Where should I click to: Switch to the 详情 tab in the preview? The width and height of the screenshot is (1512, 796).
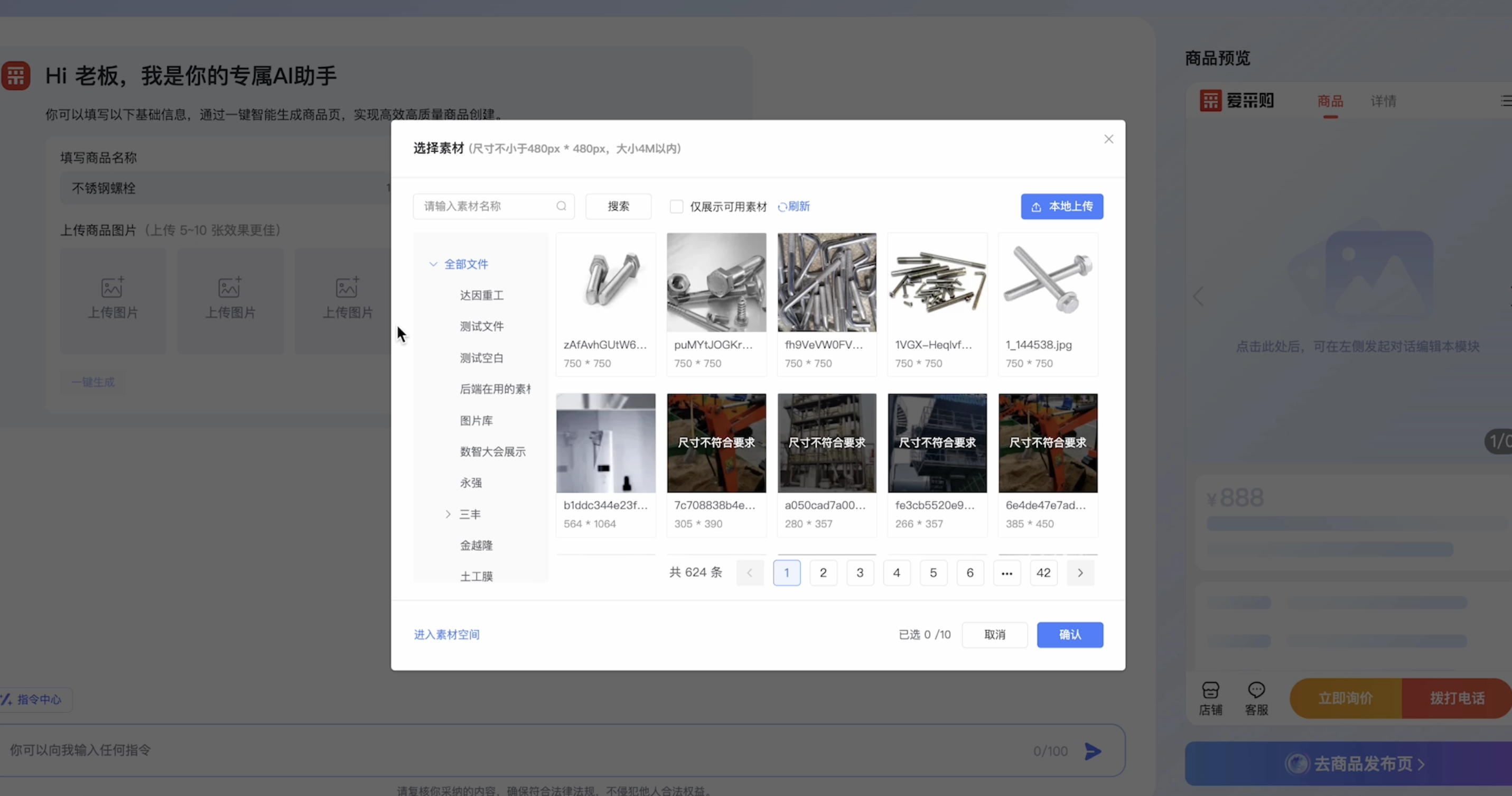tap(1383, 101)
